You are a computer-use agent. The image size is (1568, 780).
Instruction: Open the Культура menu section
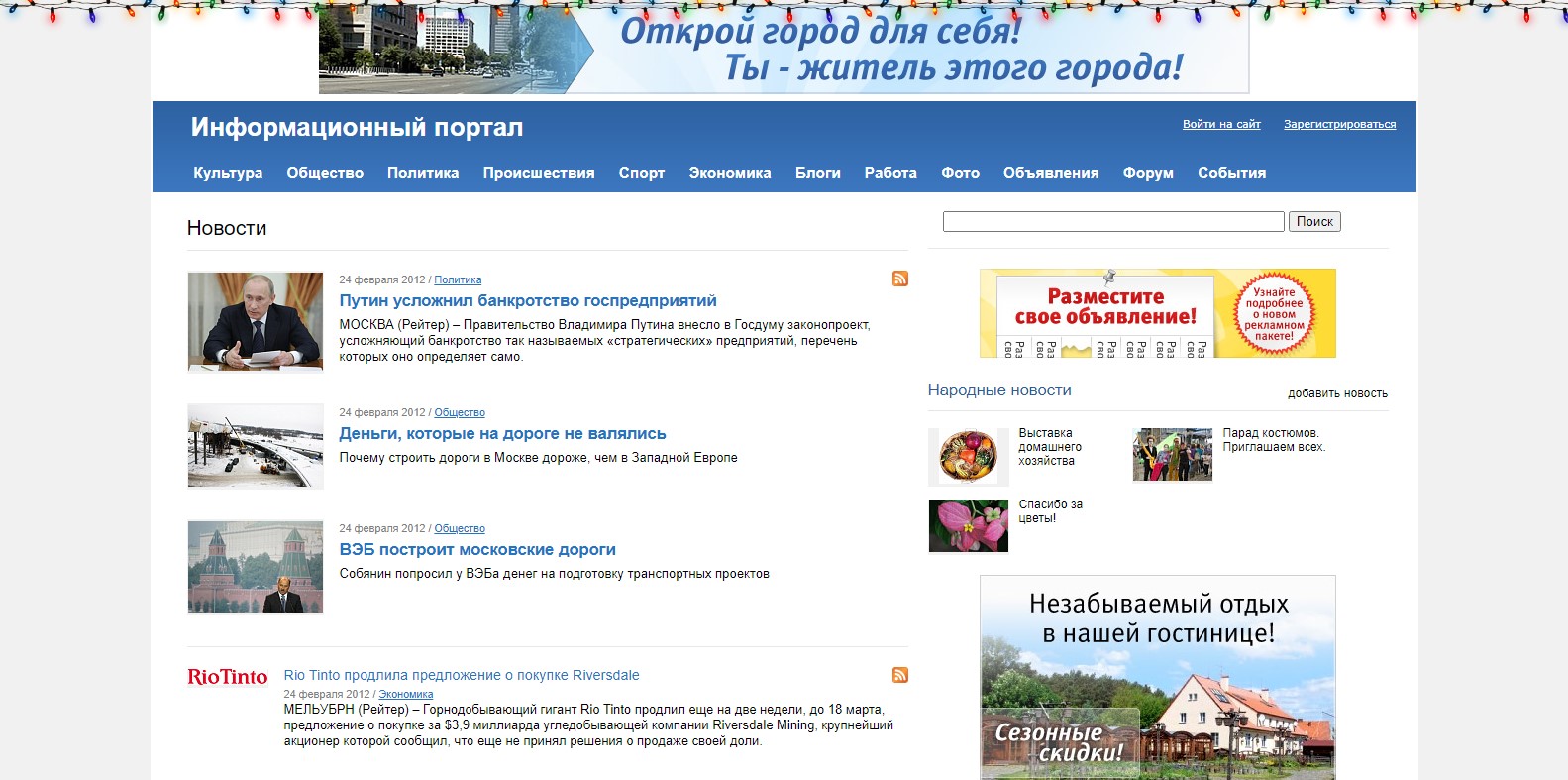point(228,173)
